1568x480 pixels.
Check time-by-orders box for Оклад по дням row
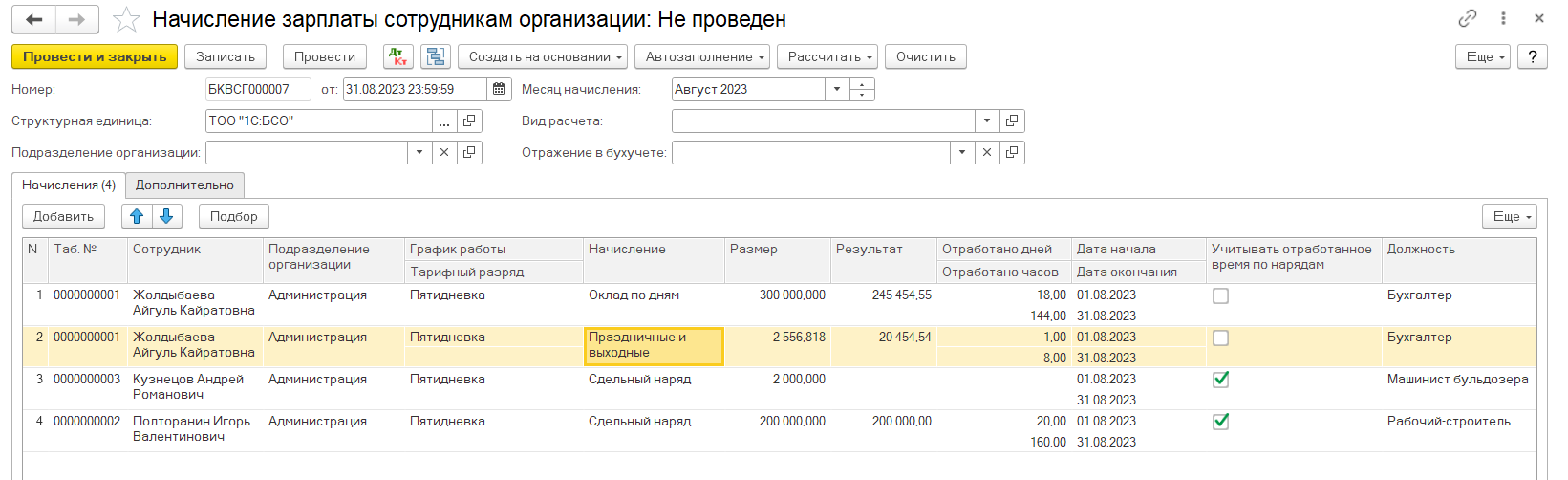pyautogui.click(x=1221, y=296)
